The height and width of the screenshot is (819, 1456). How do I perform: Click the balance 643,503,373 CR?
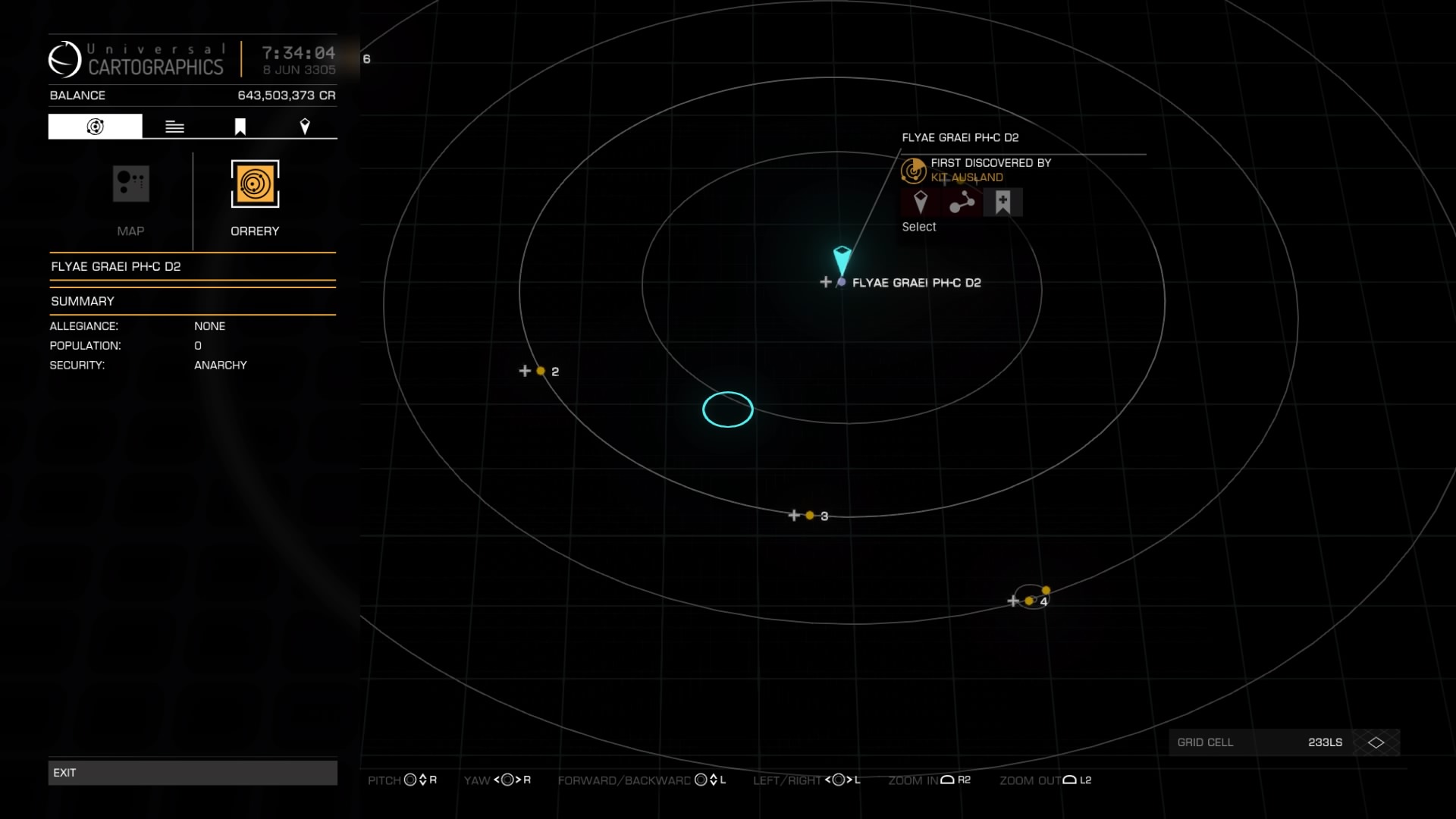click(x=287, y=96)
